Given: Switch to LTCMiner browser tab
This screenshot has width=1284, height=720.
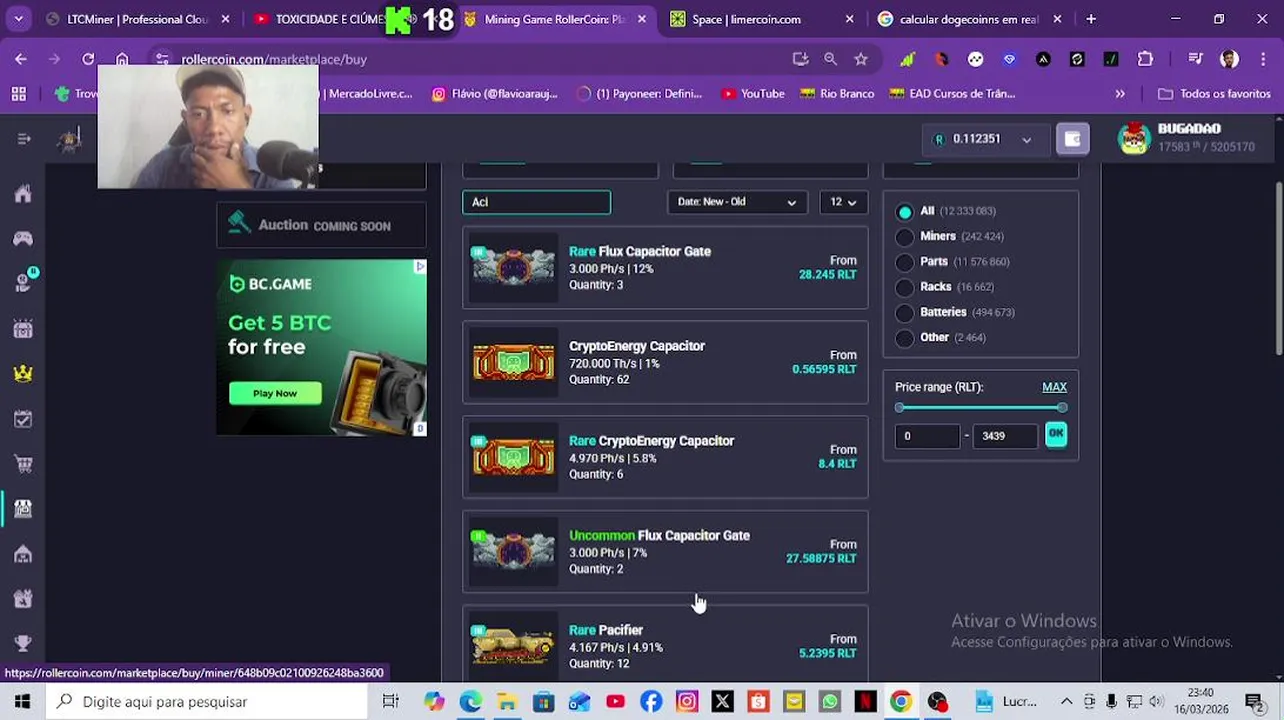Looking at the screenshot, I should click(136, 19).
